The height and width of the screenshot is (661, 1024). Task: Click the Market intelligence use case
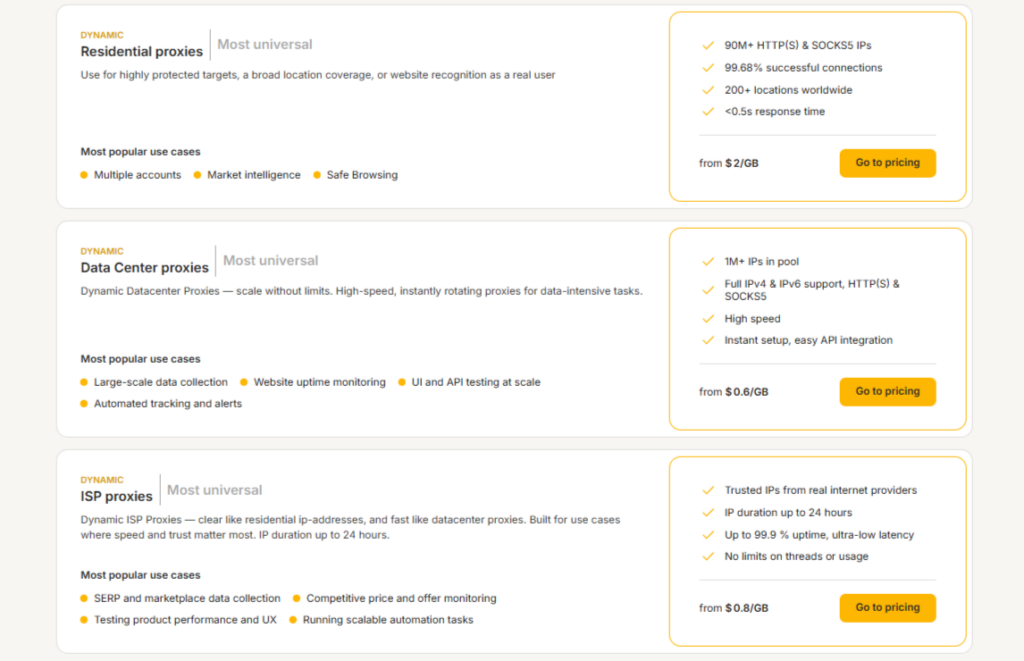pyautogui.click(x=253, y=175)
